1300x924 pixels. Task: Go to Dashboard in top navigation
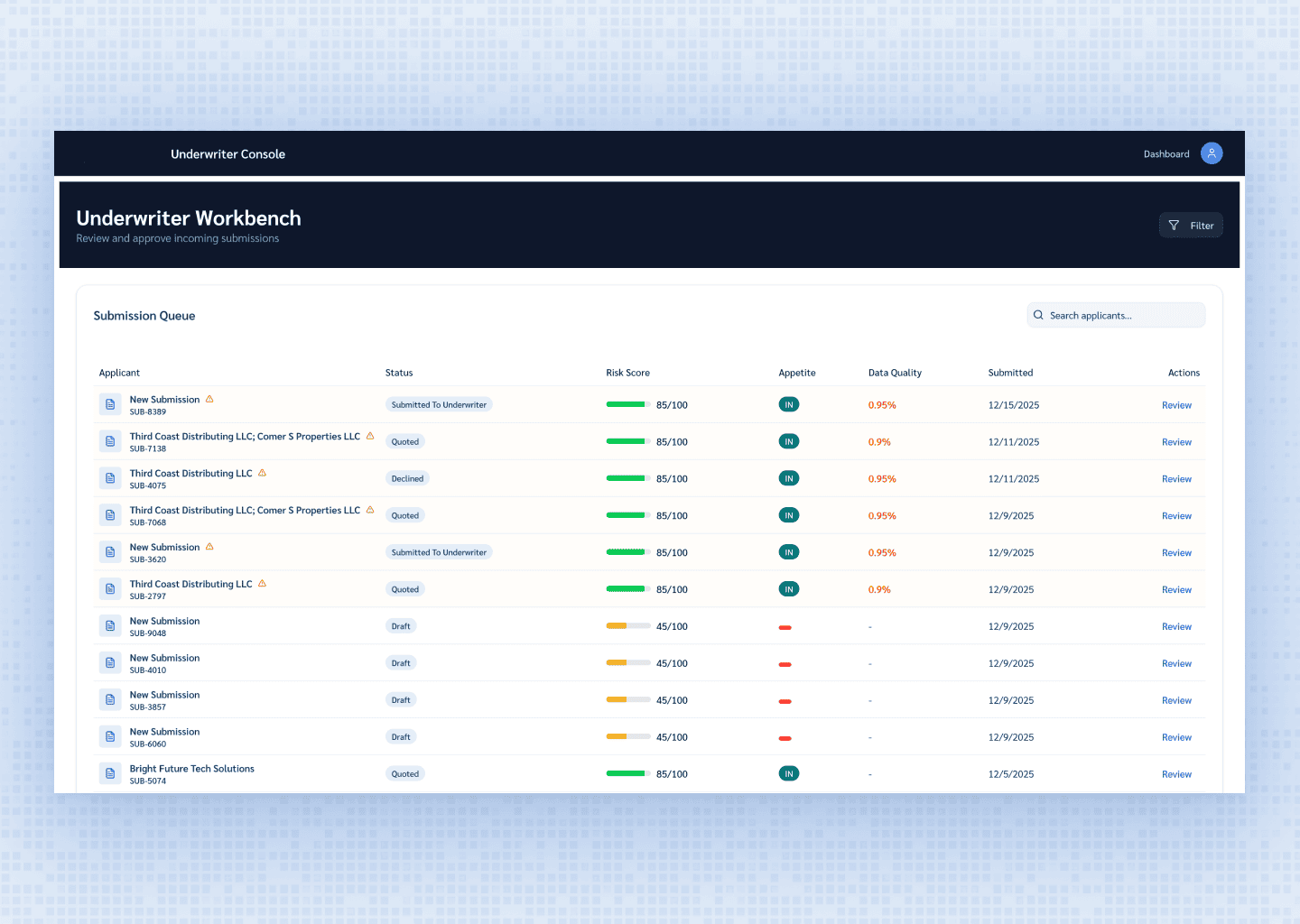click(x=1165, y=154)
